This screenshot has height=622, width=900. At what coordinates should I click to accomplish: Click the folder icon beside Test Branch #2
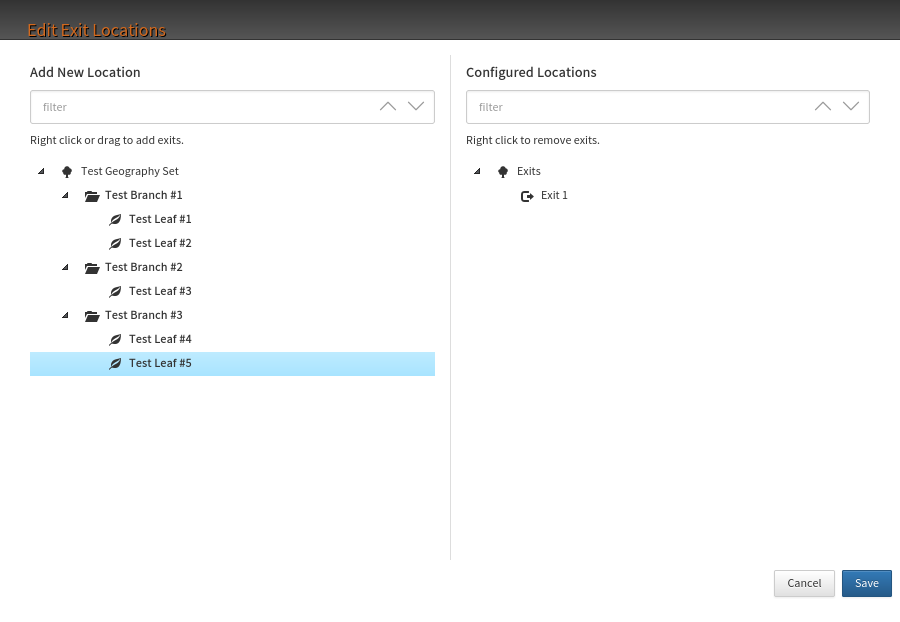click(x=92, y=267)
